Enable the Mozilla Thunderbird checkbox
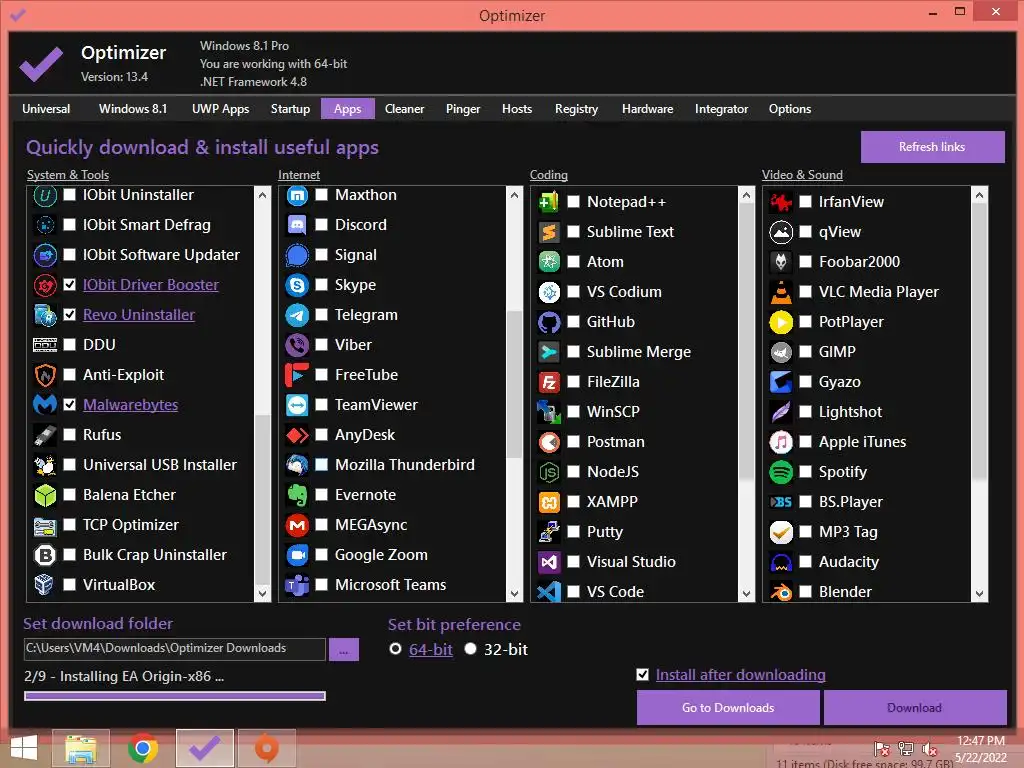This screenshot has height=768, width=1024. pyautogui.click(x=321, y=465)
